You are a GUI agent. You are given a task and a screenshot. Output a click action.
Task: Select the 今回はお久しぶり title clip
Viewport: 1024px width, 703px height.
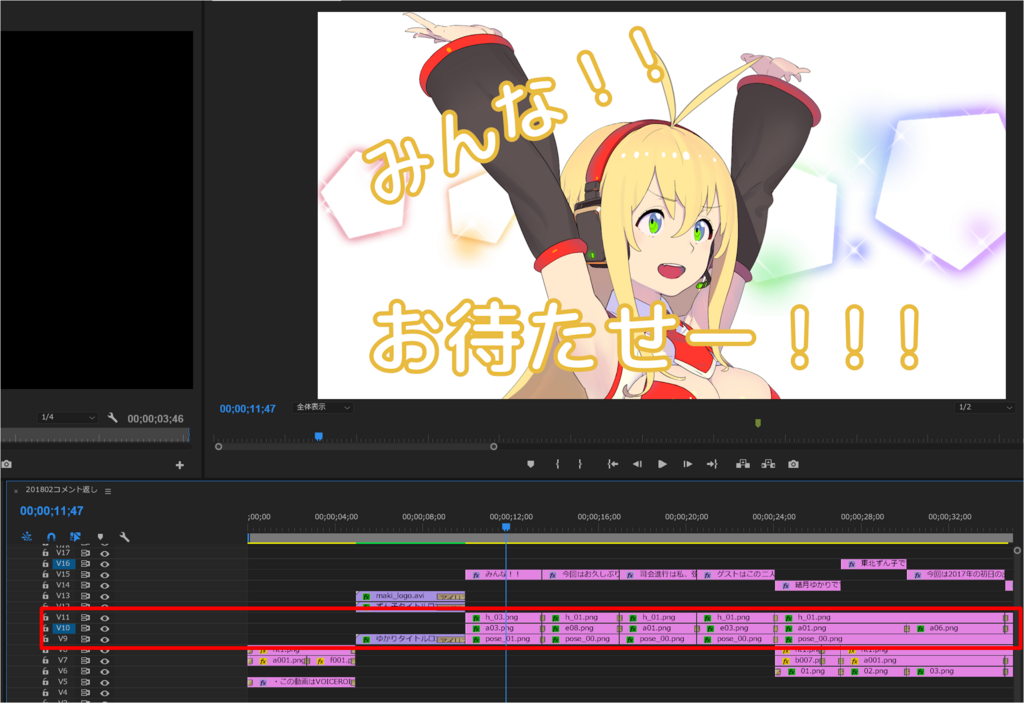click(x=581, y=574)
